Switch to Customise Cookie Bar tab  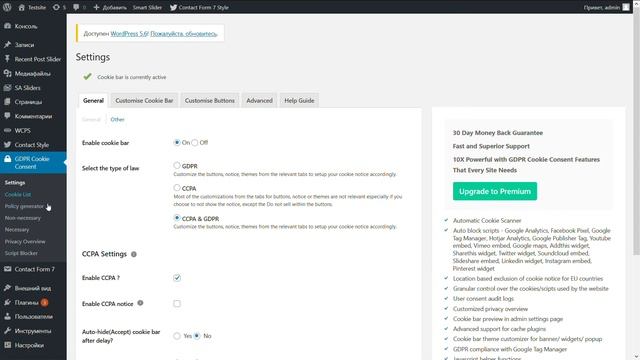144,100
